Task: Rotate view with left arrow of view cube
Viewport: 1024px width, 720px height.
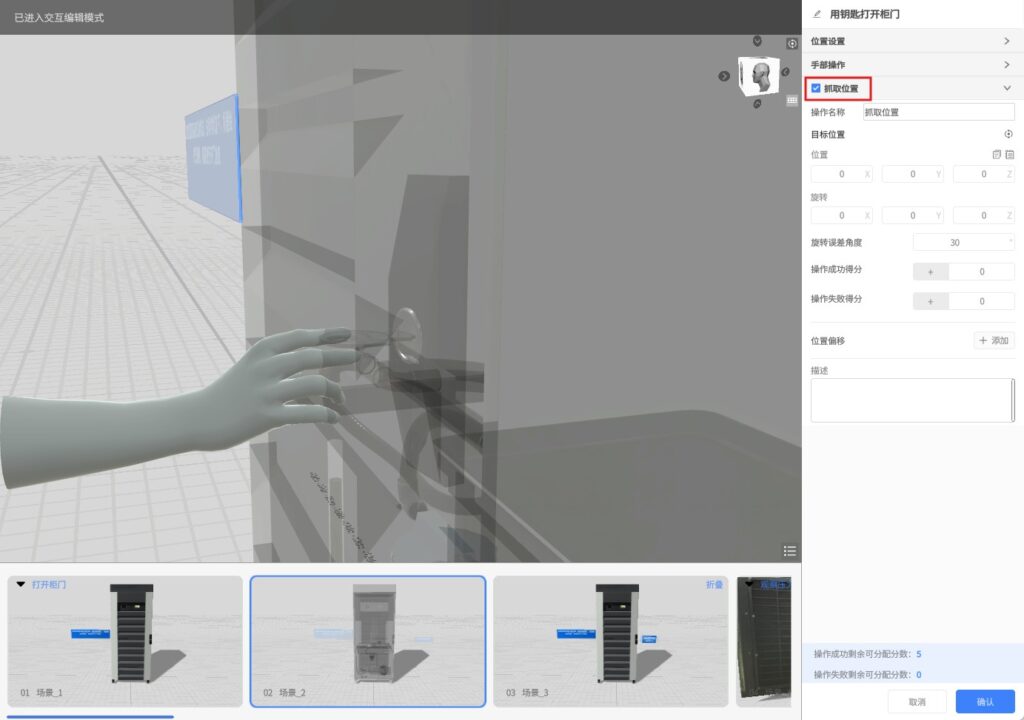Action: (x=725, y=76)
